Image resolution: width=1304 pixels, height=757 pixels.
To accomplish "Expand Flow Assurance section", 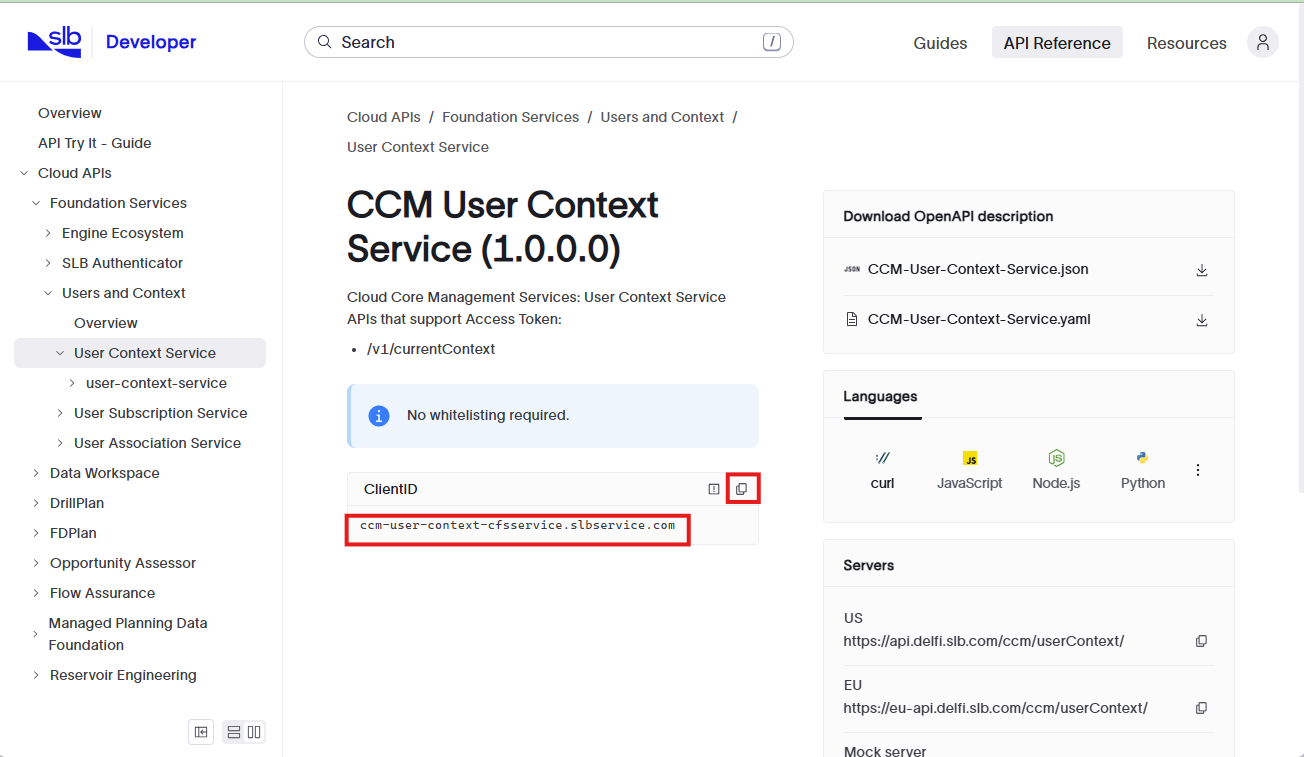I will pyautogui.click(x=36, y=593).
